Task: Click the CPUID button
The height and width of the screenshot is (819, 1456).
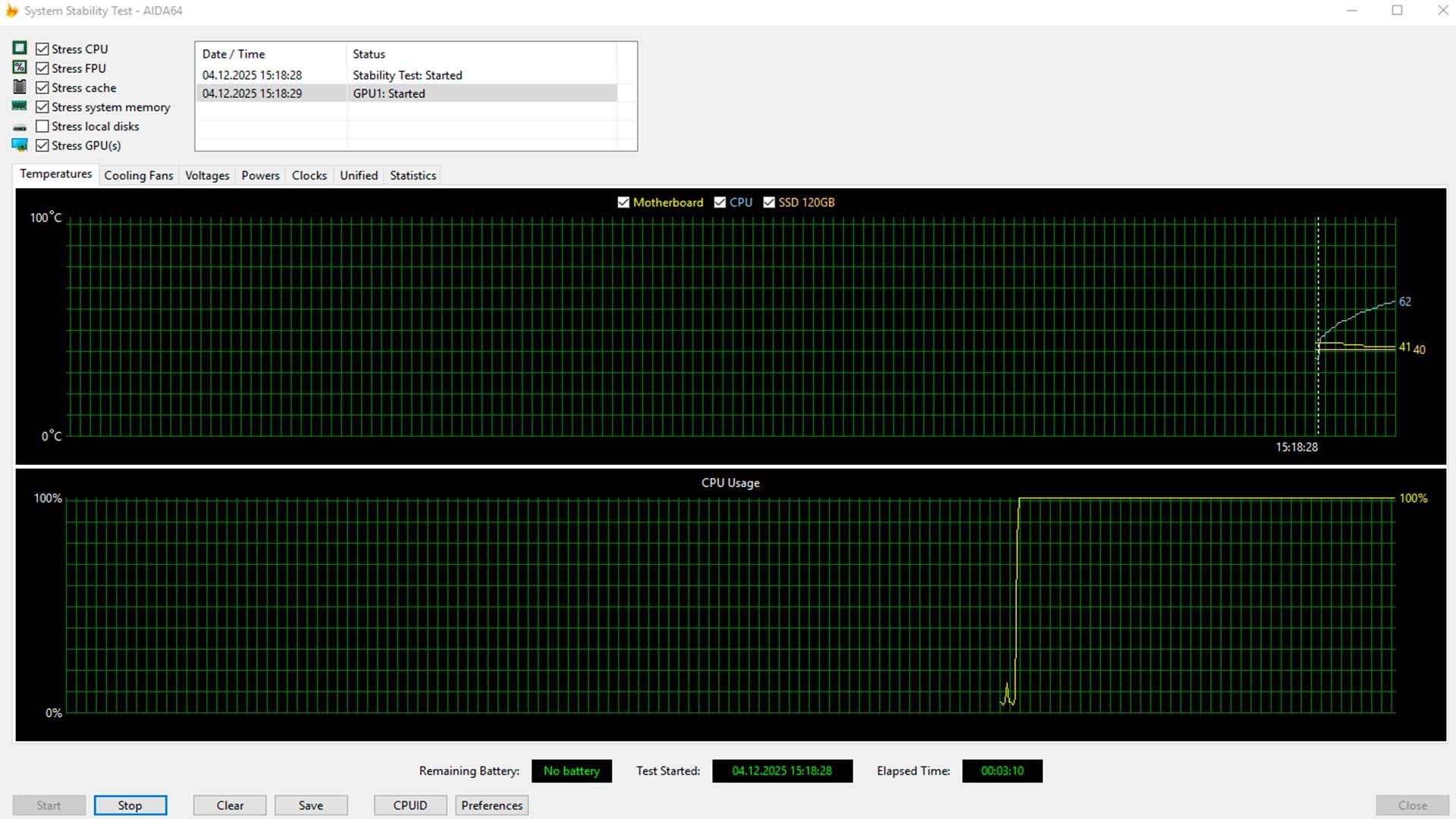Action: click(409, 805)
